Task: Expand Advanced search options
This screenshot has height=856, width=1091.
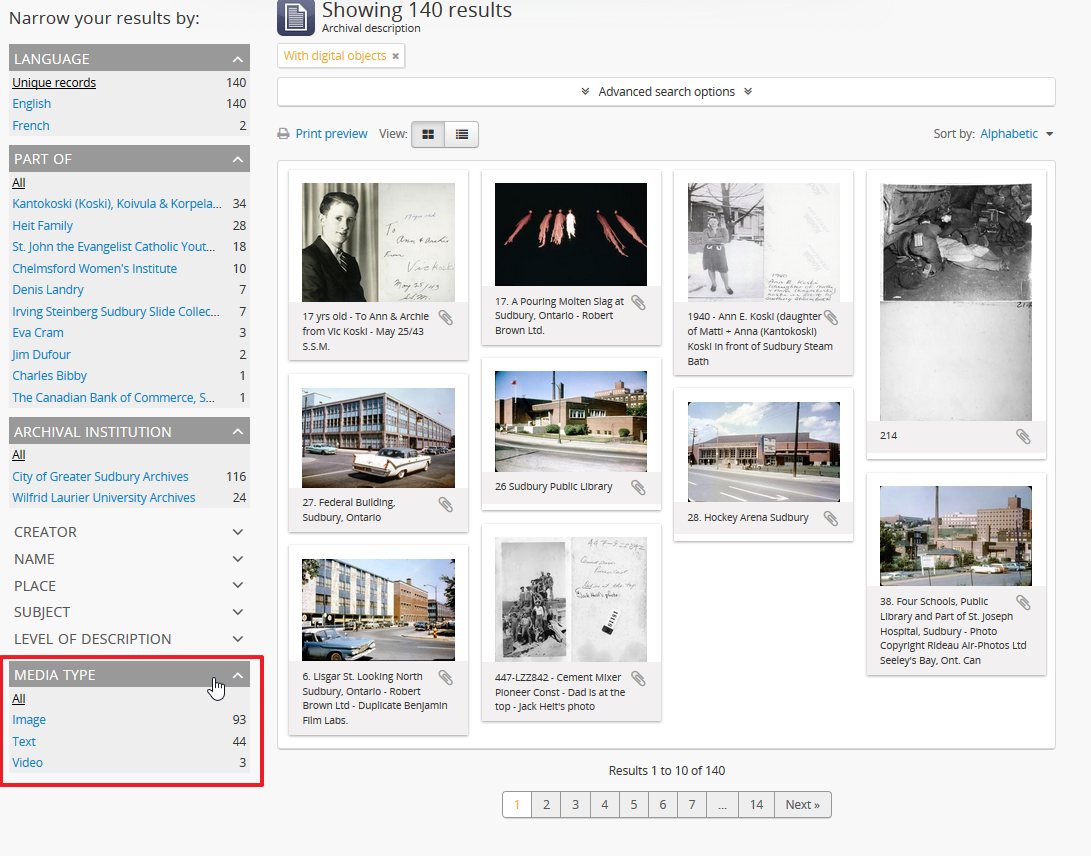Action: point(666,92)
